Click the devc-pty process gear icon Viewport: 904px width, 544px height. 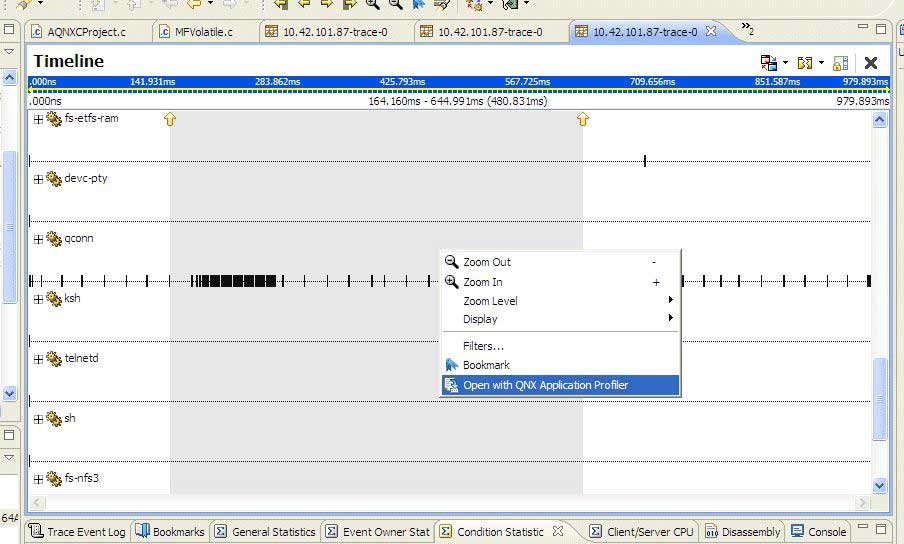[54, 179]
